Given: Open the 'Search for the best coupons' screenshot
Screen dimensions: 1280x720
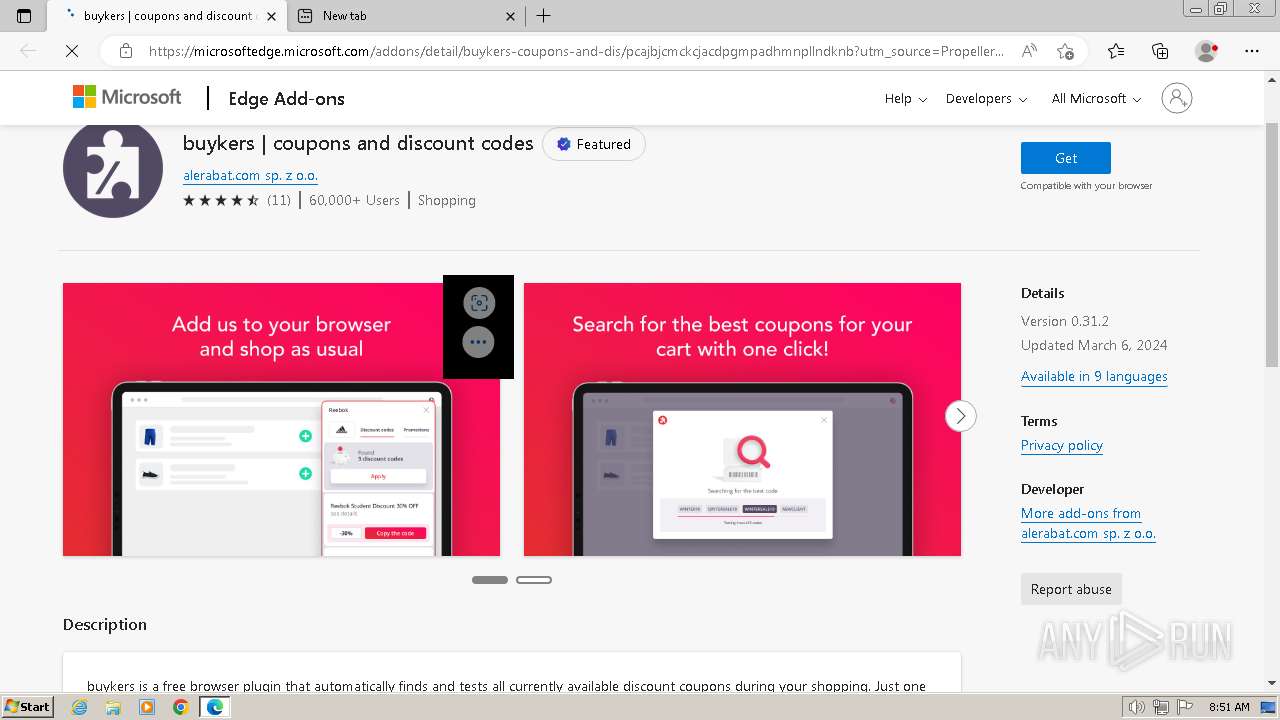Looking at the screenshot, I should pyautogui.click(x=742, y=420).
